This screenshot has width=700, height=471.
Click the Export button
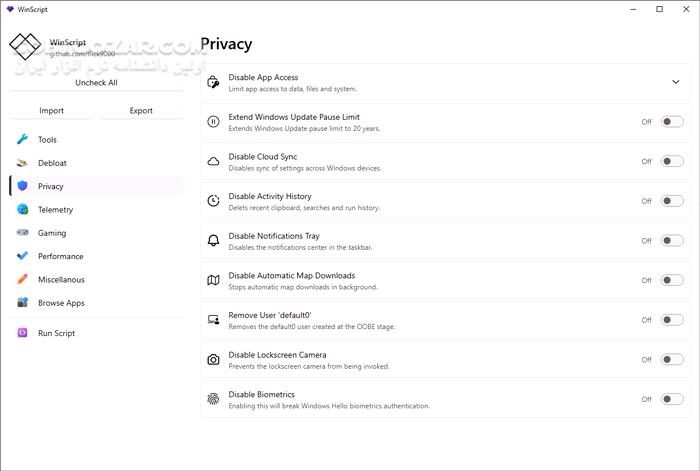pos(141,110)
